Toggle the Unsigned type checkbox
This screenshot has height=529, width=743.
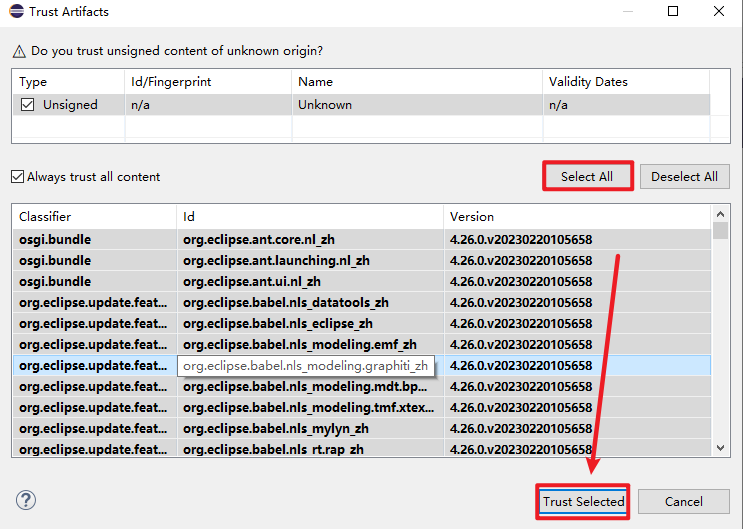28,104
